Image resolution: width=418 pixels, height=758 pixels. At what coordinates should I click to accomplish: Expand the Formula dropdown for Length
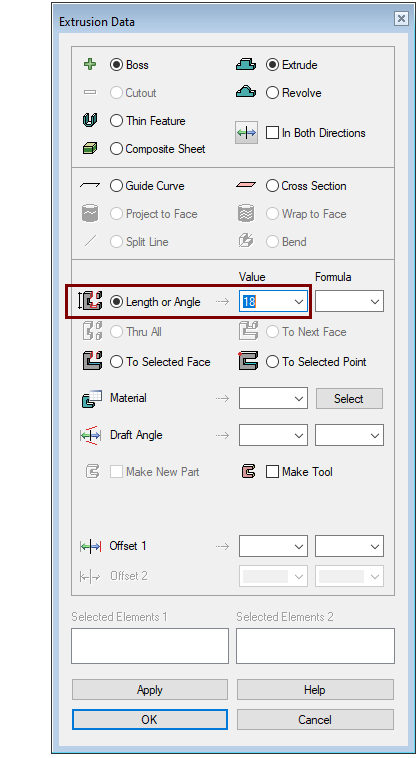coord(375,302)
